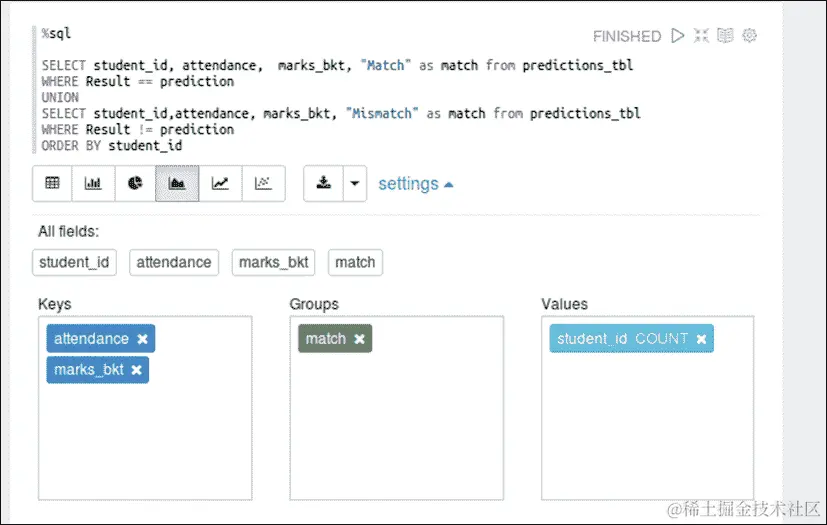This screenshot has width=827, height=525.
Task: Click the WHERE Result == prediction line
Action: point(138,81)
